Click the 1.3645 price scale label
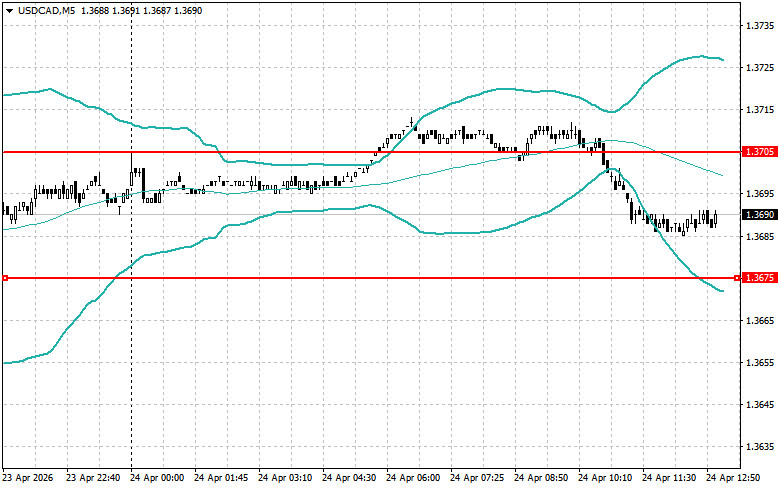781x489 pixels. point(760,404)
